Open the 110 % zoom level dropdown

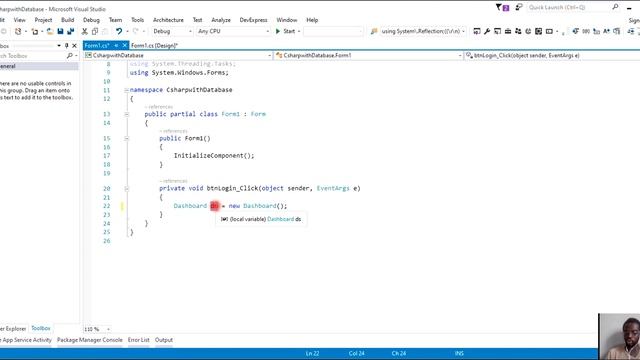(108, 329)
